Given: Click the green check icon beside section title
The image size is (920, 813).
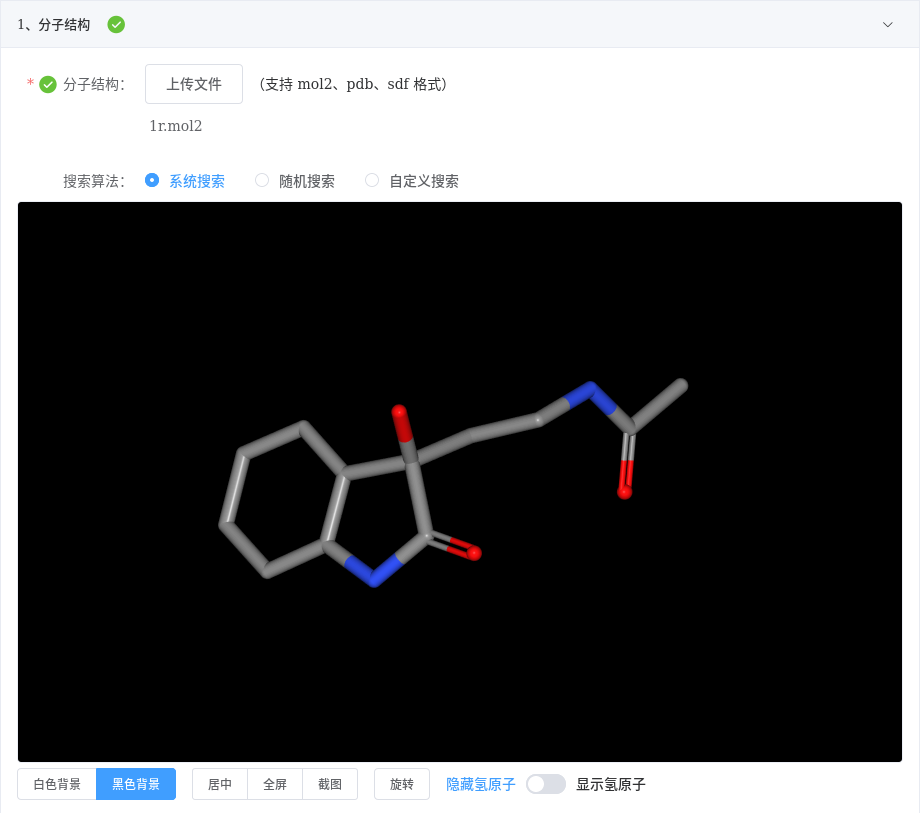Looking at the screenshot, I should tap(116, 25).
